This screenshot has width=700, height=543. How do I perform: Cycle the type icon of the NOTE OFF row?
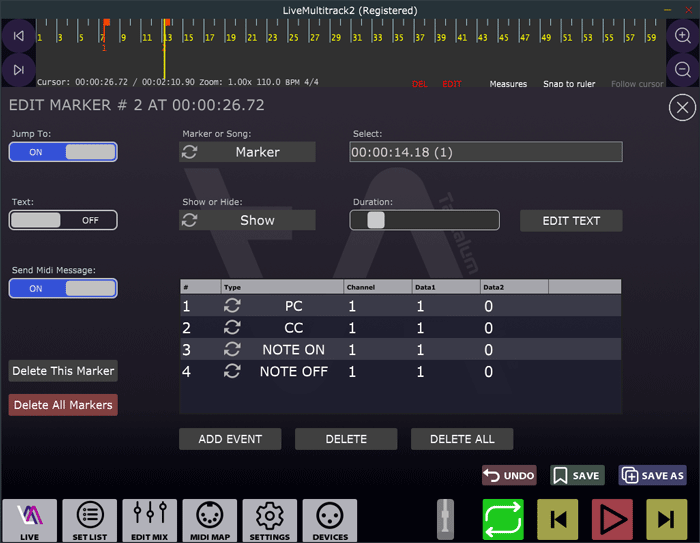[232, 371]
